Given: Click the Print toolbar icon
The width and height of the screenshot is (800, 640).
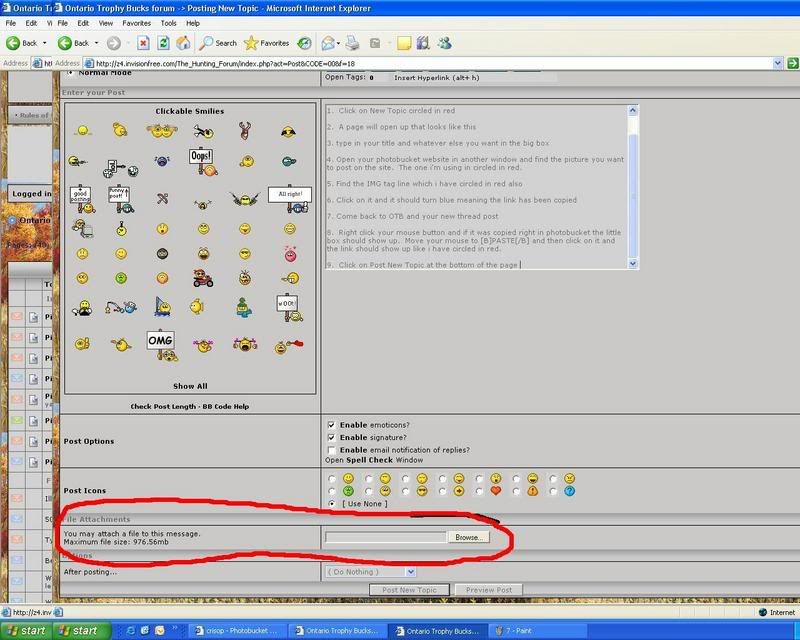Looking at the screenshot, I should [353, 43].
